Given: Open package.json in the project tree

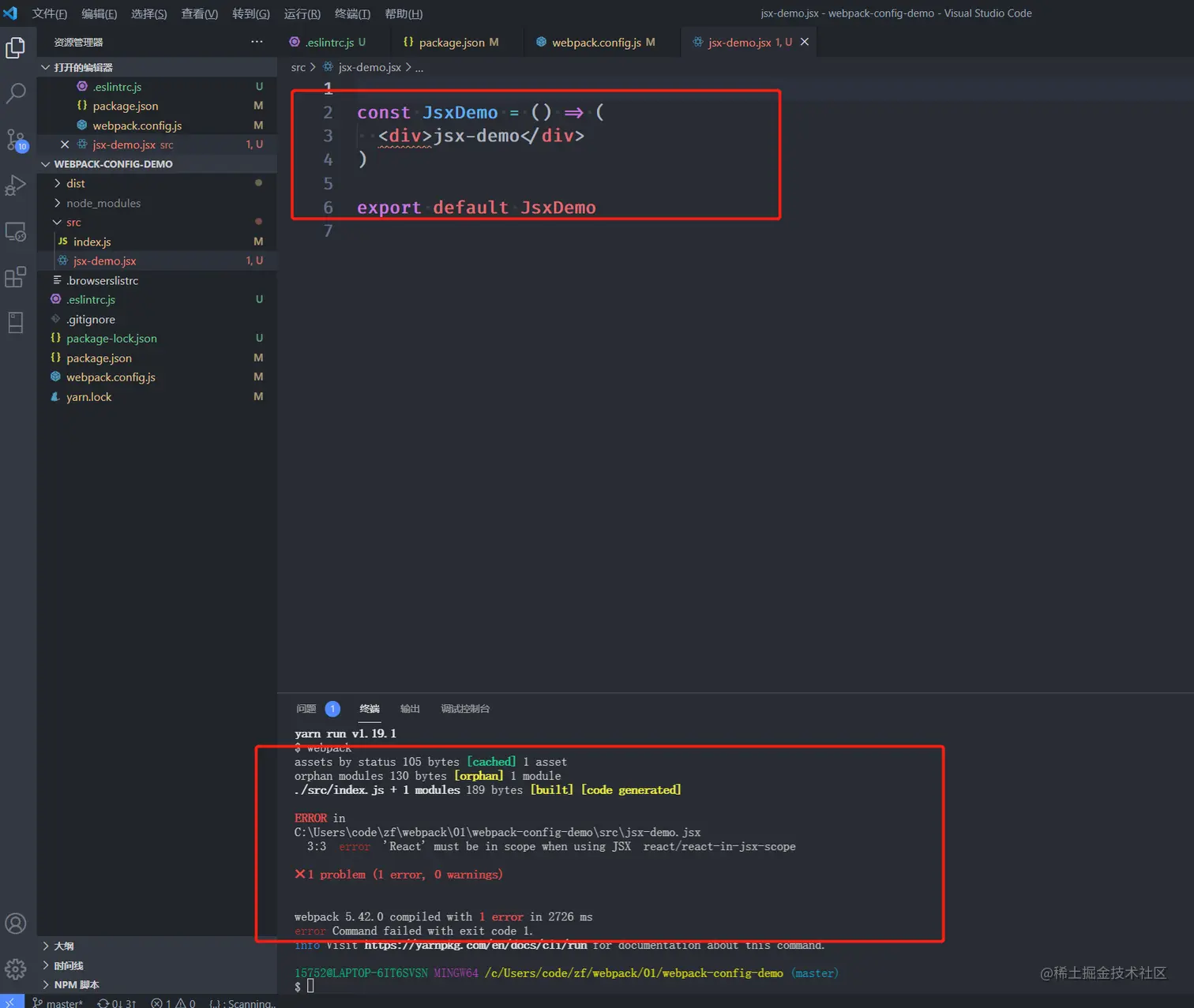Looking at the screenshot, I should (157, 358).
